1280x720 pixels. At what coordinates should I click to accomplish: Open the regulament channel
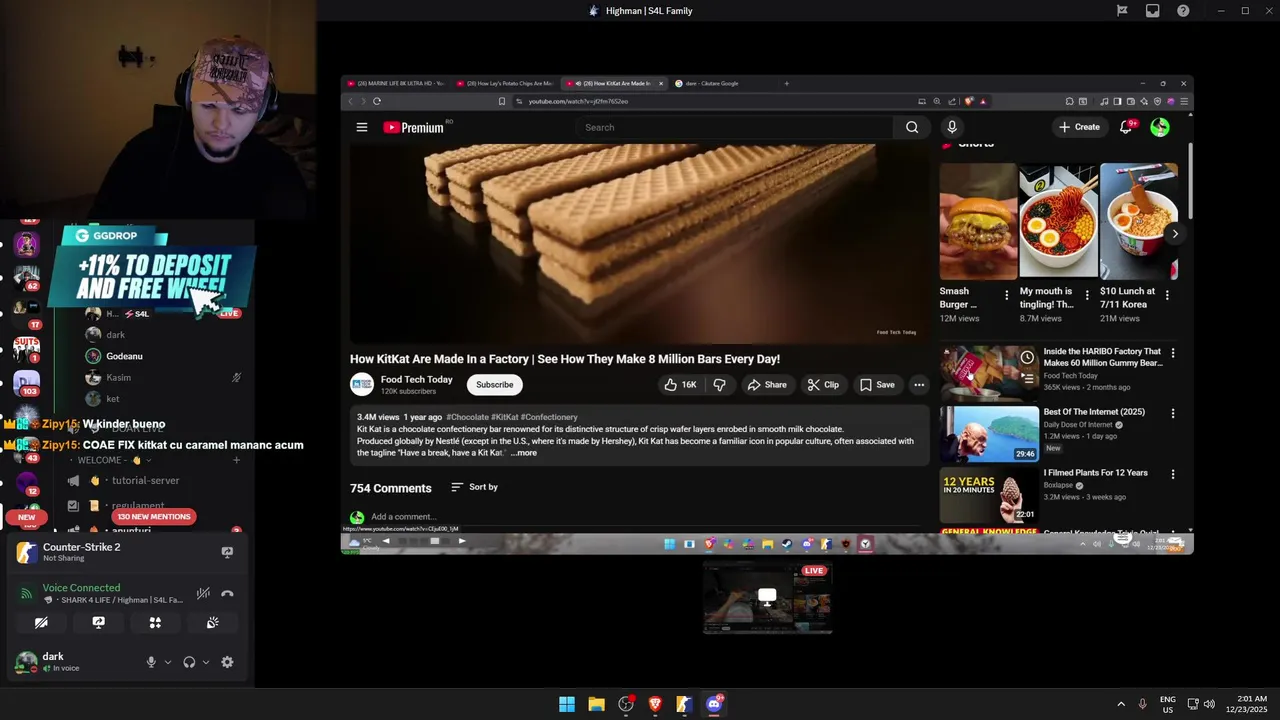coord(138,506)
